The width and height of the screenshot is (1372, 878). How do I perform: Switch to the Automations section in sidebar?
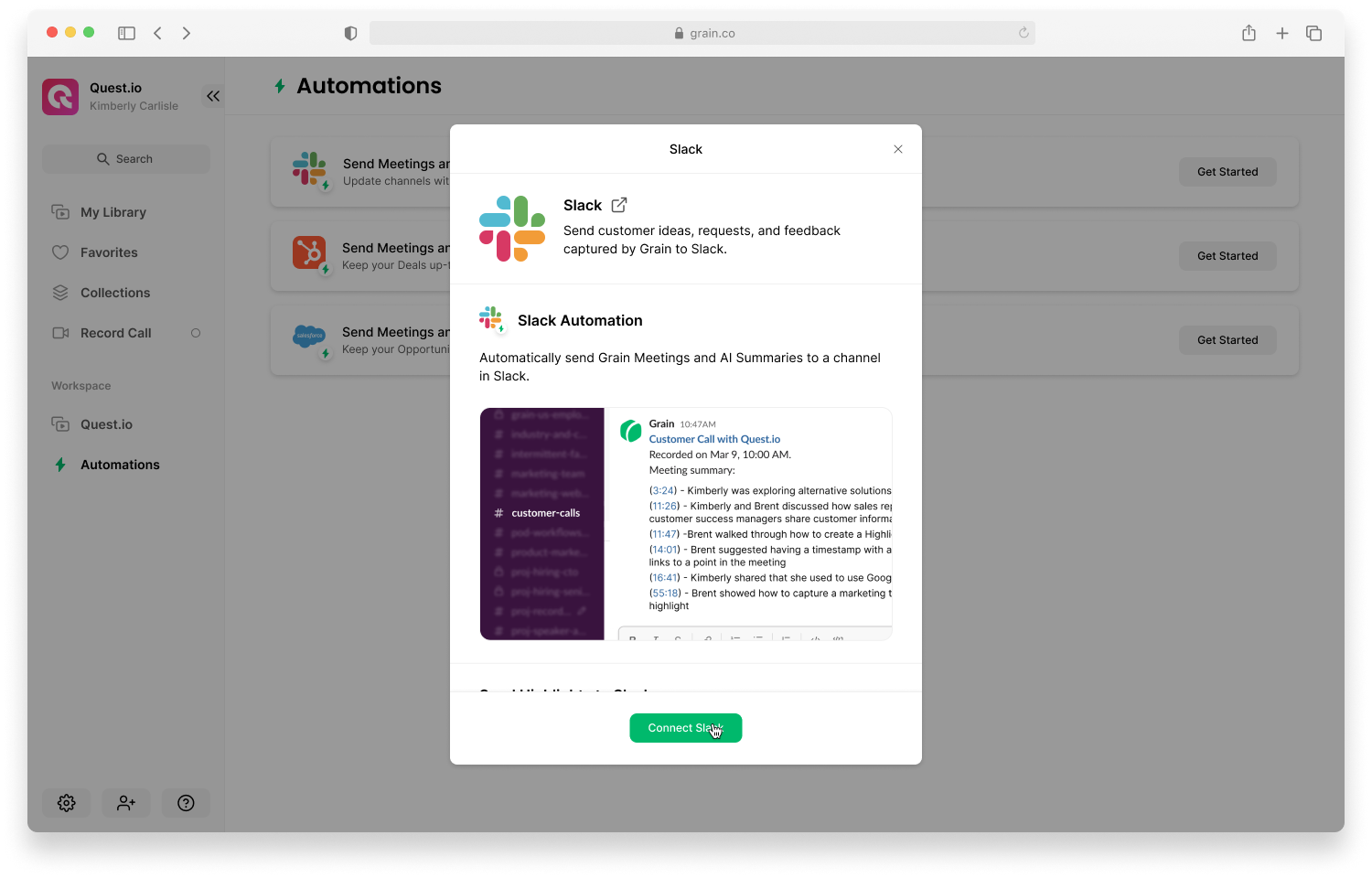point(119,465)
